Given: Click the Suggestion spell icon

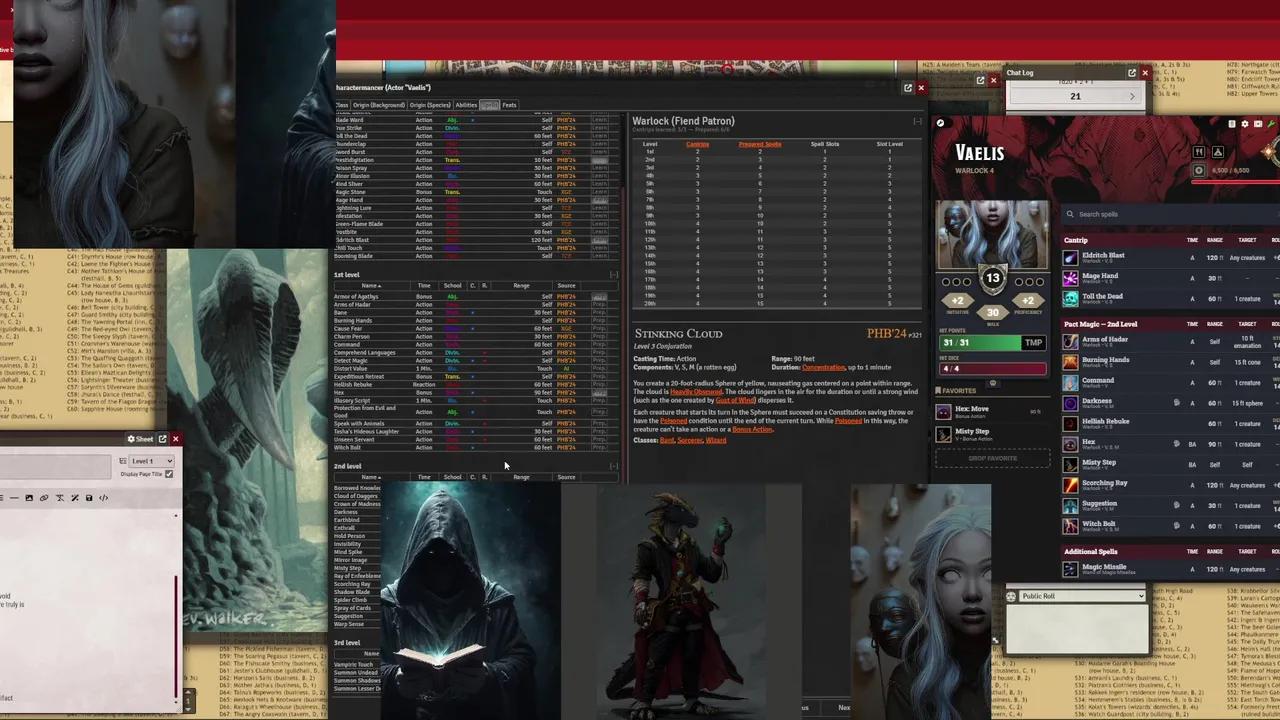Looking at the screenshot, I should point(1071,505).
